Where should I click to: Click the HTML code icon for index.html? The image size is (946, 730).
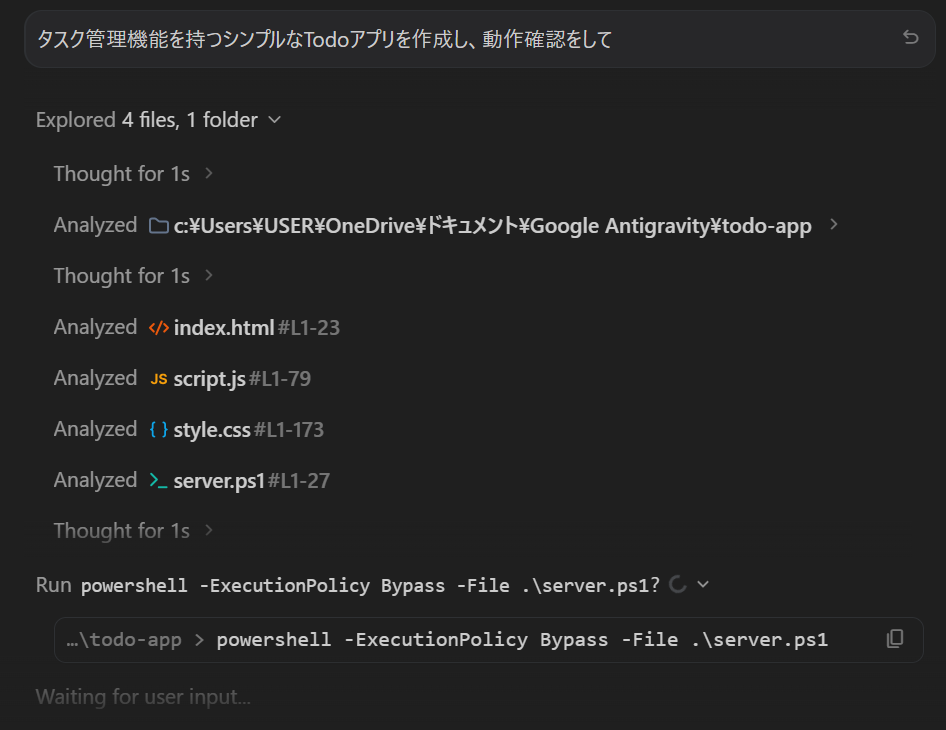pyautogui.click(x=159, y=328)
